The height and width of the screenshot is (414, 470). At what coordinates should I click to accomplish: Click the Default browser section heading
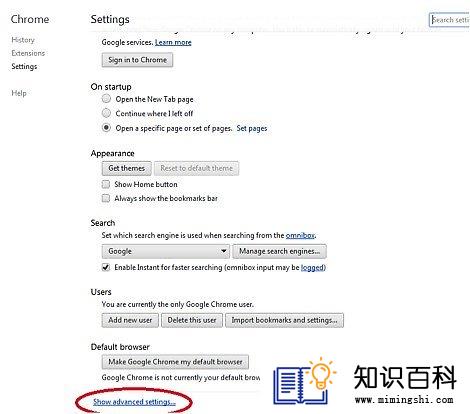tap(120, 347)
